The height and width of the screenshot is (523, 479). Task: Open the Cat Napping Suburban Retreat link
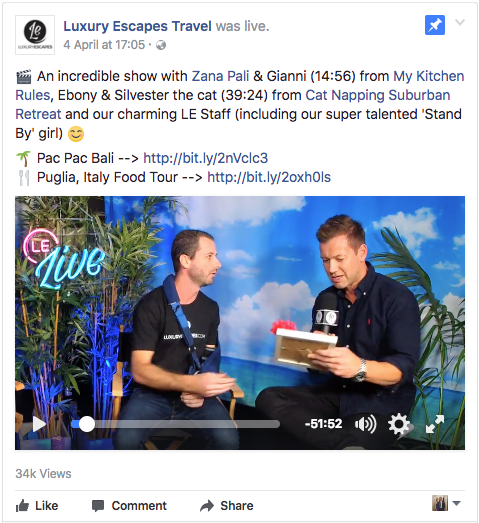click(232, 105)
